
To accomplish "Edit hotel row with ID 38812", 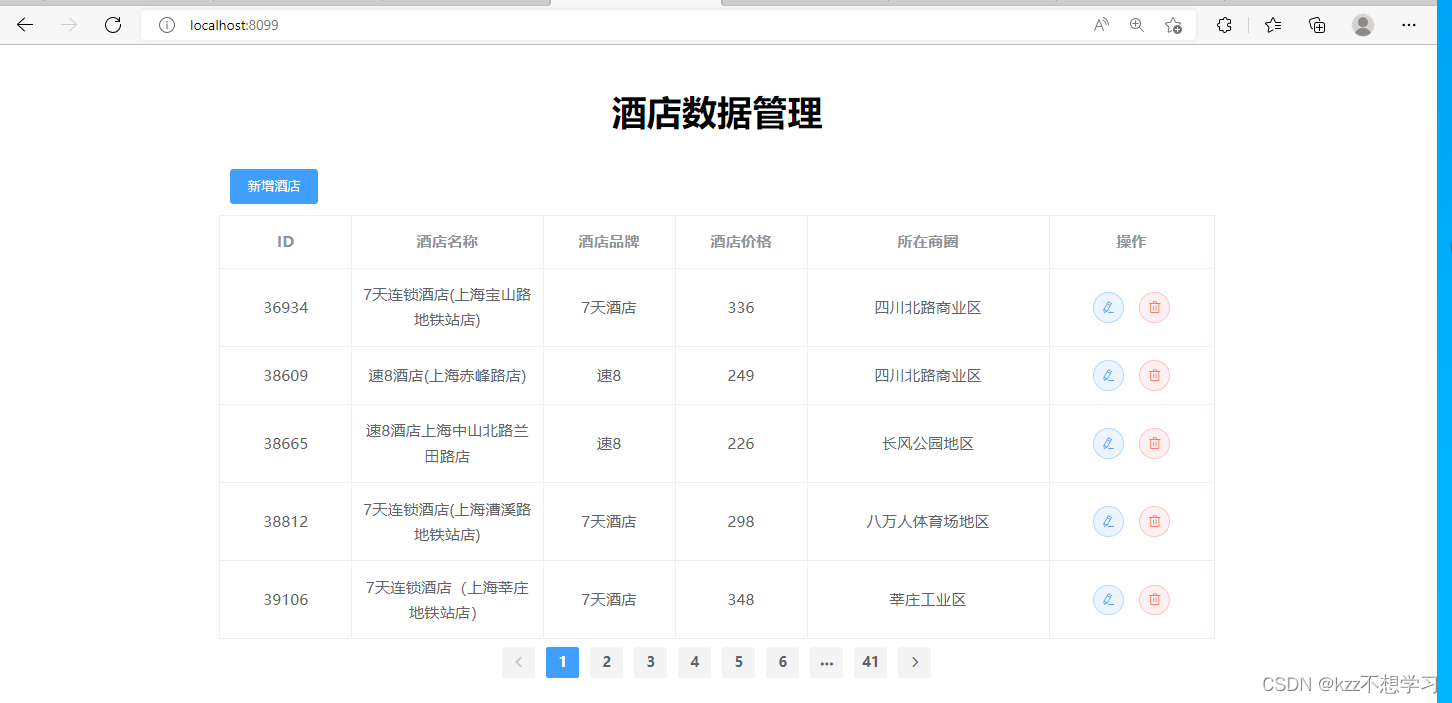I will pyautogui.click(x=1108, y=522).
